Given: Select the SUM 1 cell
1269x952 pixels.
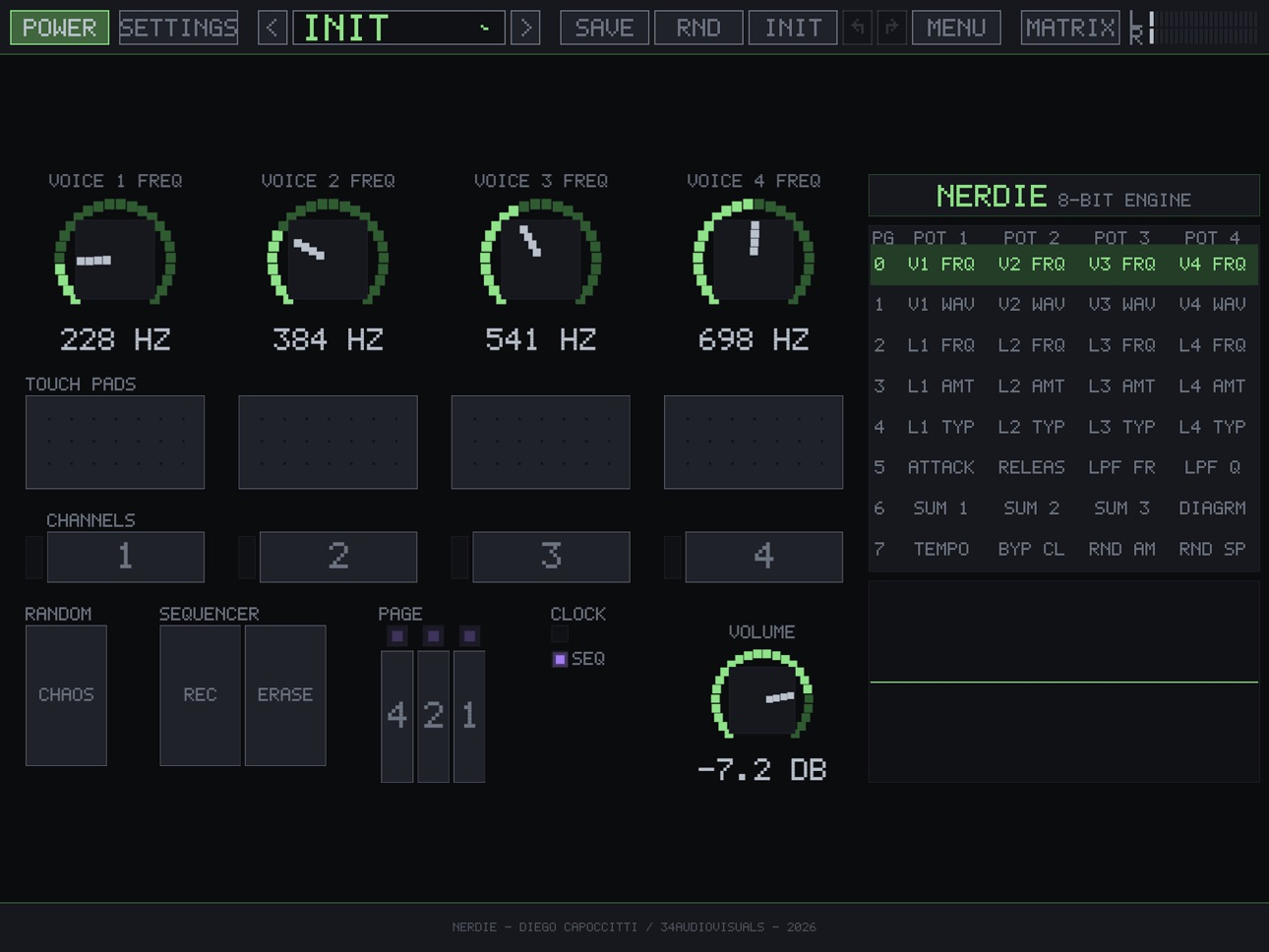Looking at the screenshot, I should click(x=940, y=508).
